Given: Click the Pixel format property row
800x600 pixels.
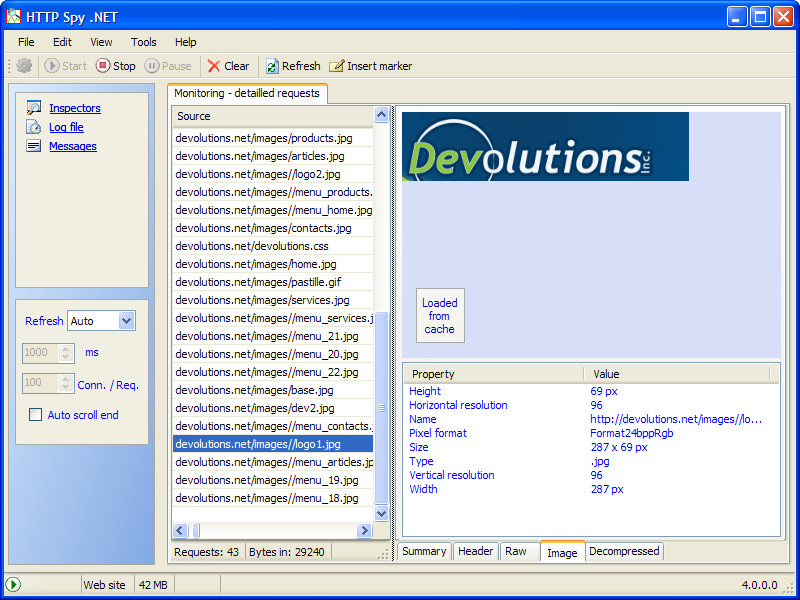Looking at the screenshot, I should click(x=592, y=433).
